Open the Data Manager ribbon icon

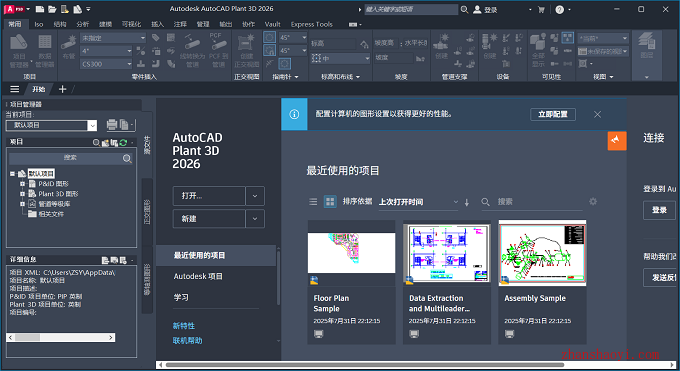point(45,51)
